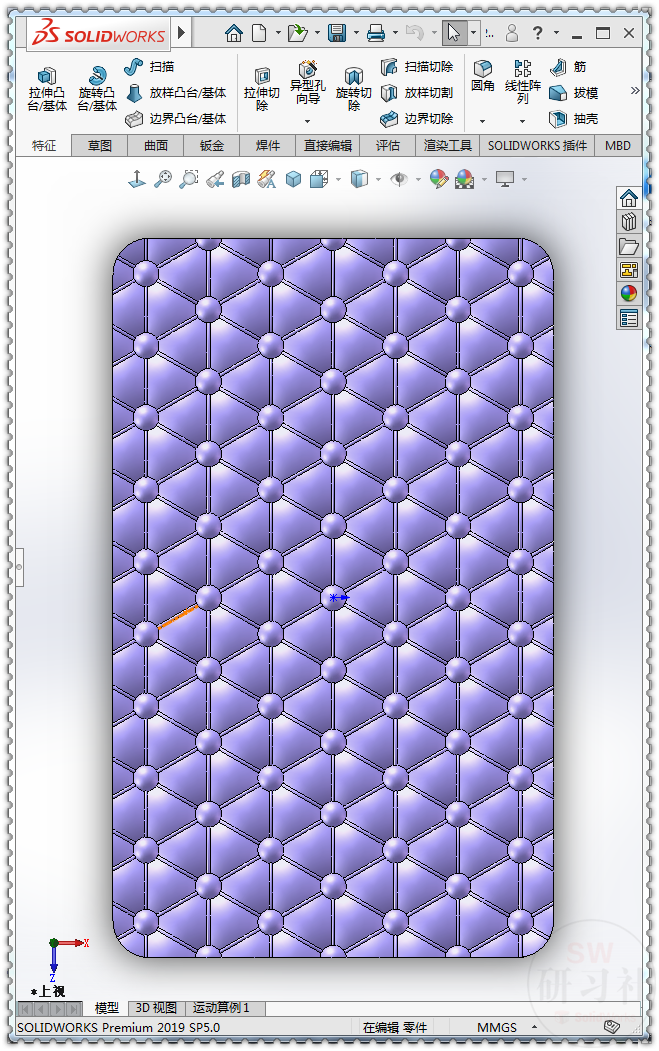
Task: Select the Swept Cut (扫描切除) tool
Action: [417, 66]
